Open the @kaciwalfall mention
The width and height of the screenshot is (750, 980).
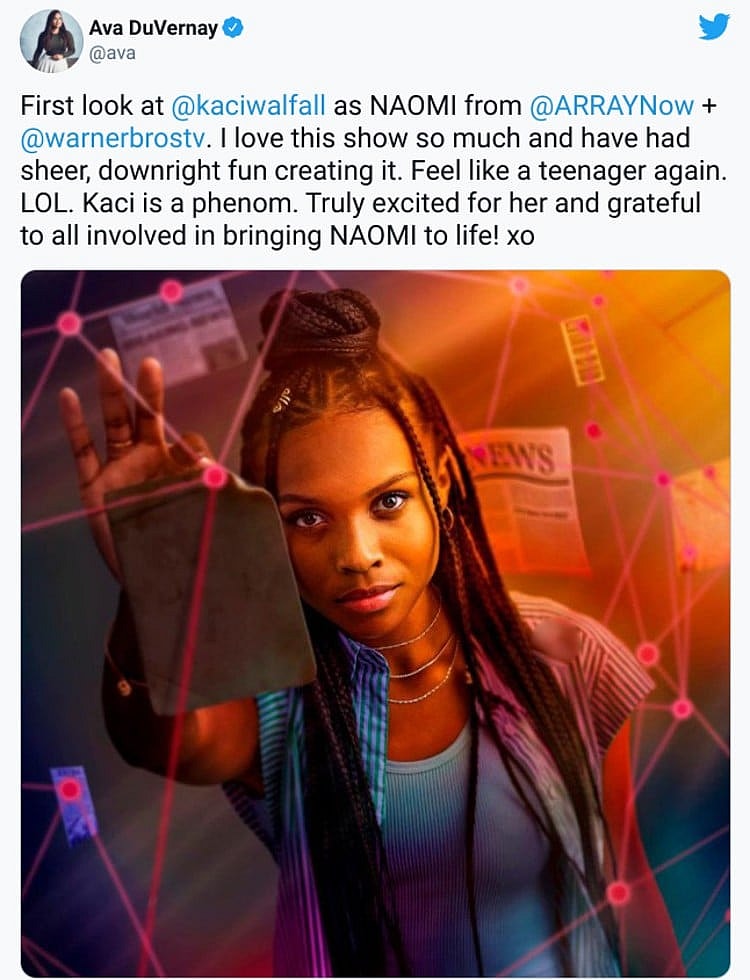coord(248,106)
